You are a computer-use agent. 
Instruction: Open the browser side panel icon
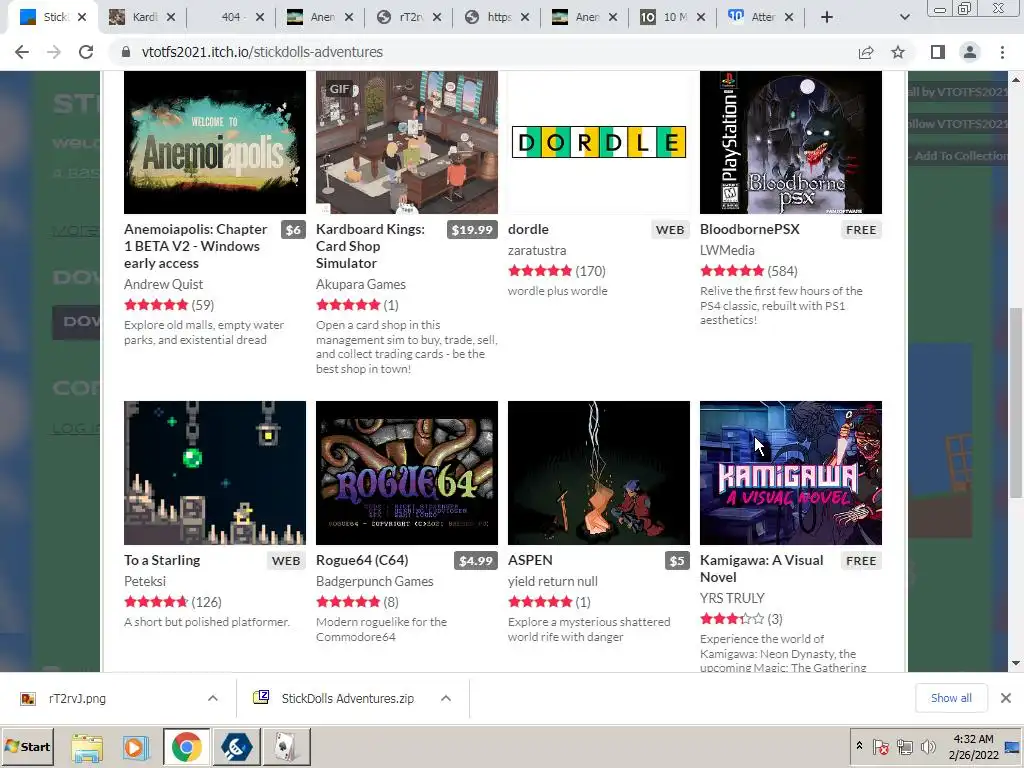(x=938, y=52)
